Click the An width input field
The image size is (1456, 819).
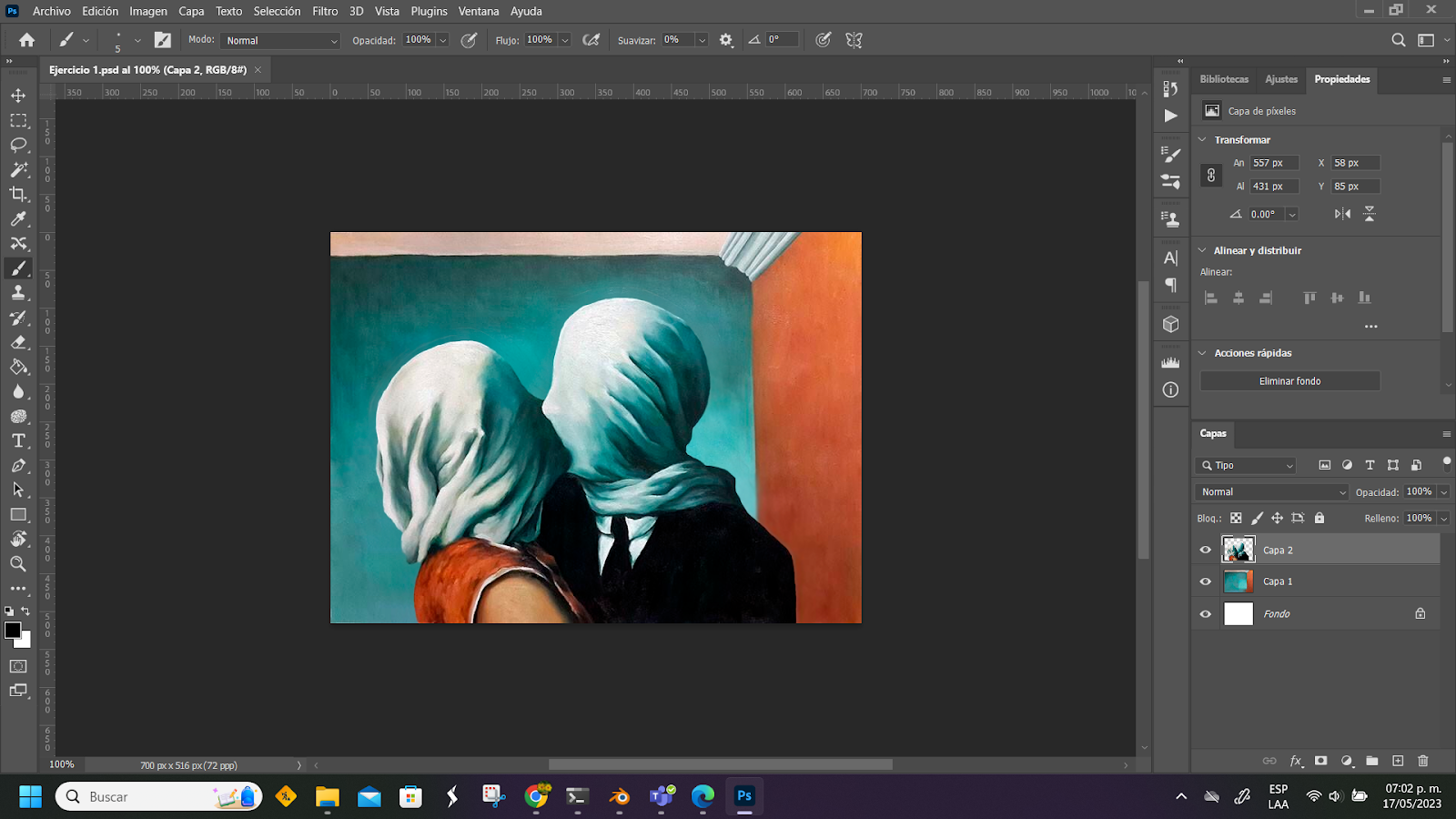[1274, 163]
